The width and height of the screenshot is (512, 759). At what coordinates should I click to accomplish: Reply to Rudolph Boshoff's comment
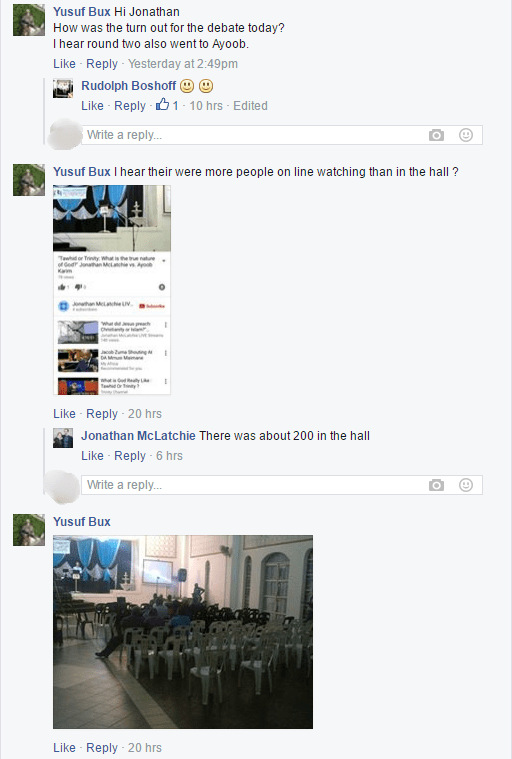(130, 106)
